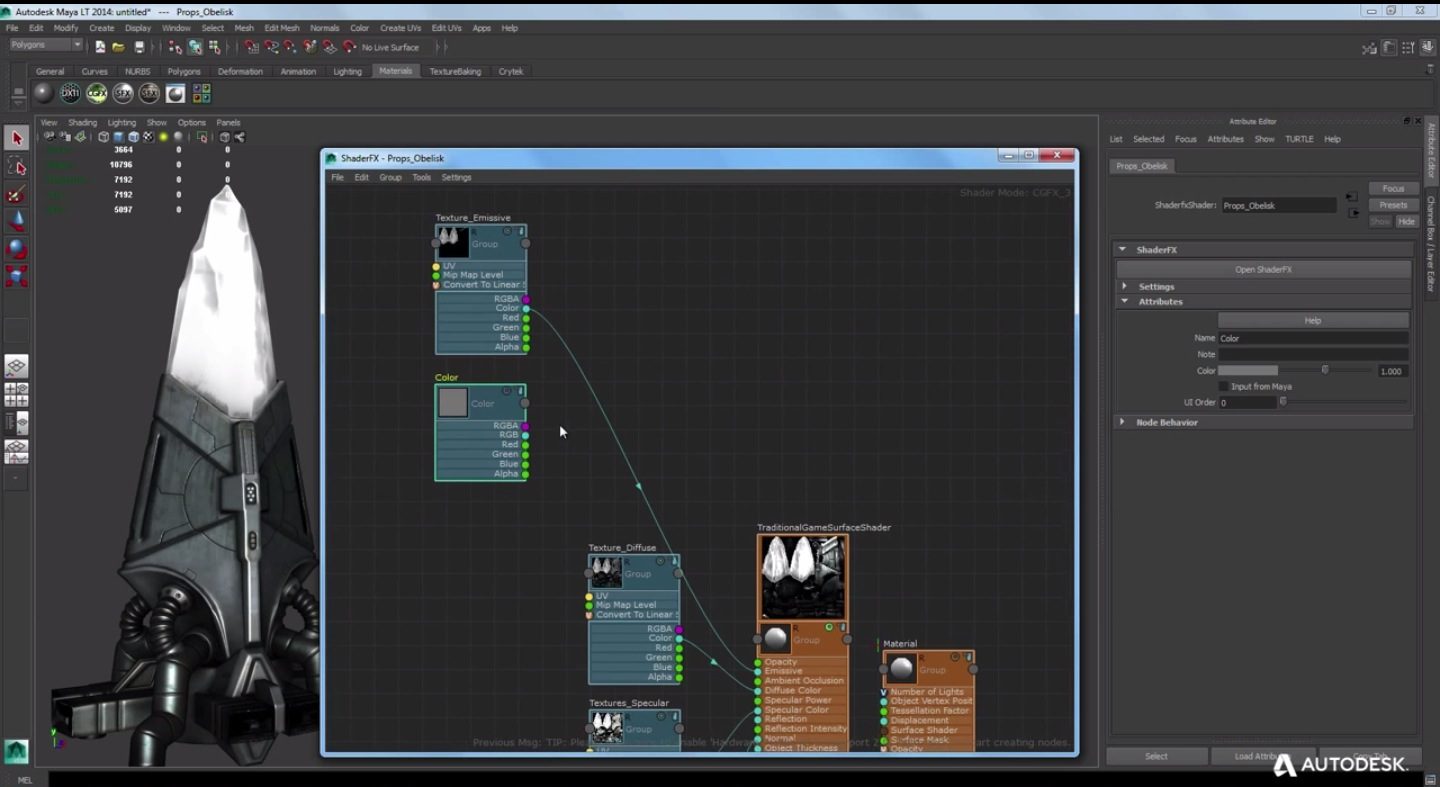
Task: Click the CGFX shader shelf icon
Action: (x=96, y=93)
